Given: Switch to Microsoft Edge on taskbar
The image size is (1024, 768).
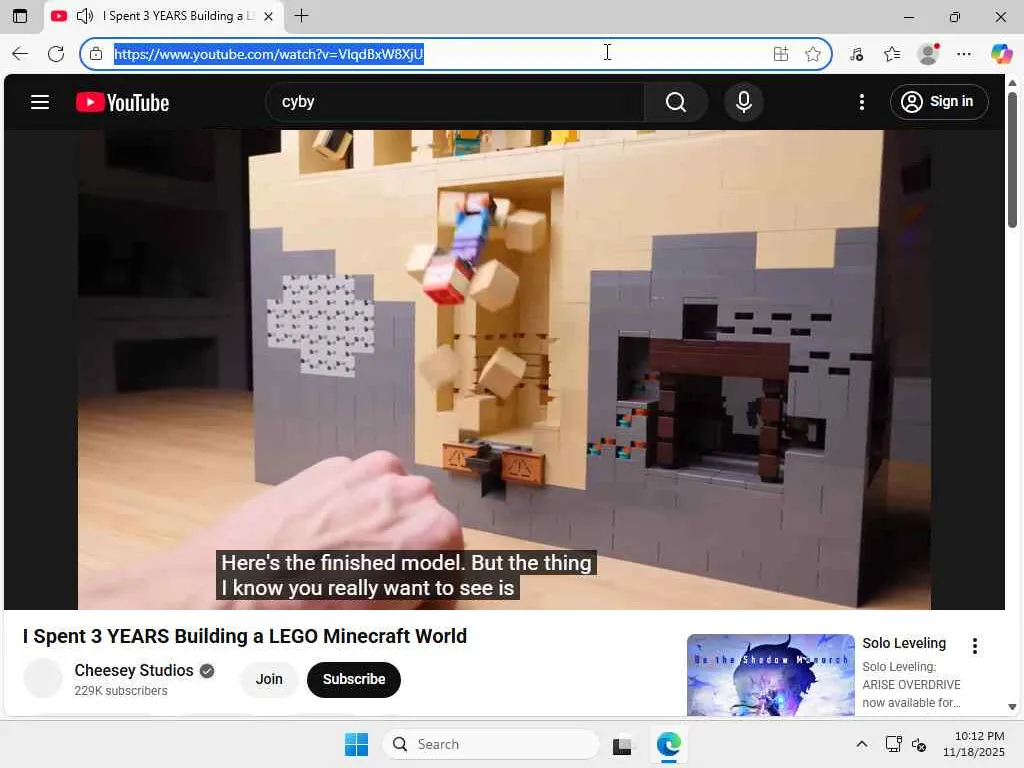Looking at the screenshot, I should (668, 744).
